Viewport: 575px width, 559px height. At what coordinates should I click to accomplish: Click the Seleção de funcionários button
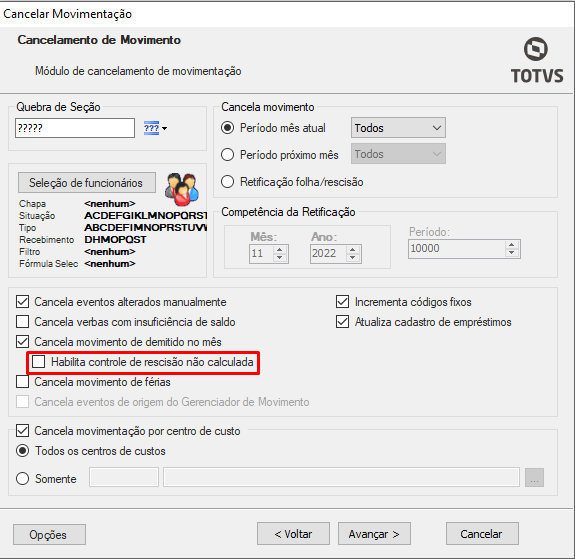point(87,183)
